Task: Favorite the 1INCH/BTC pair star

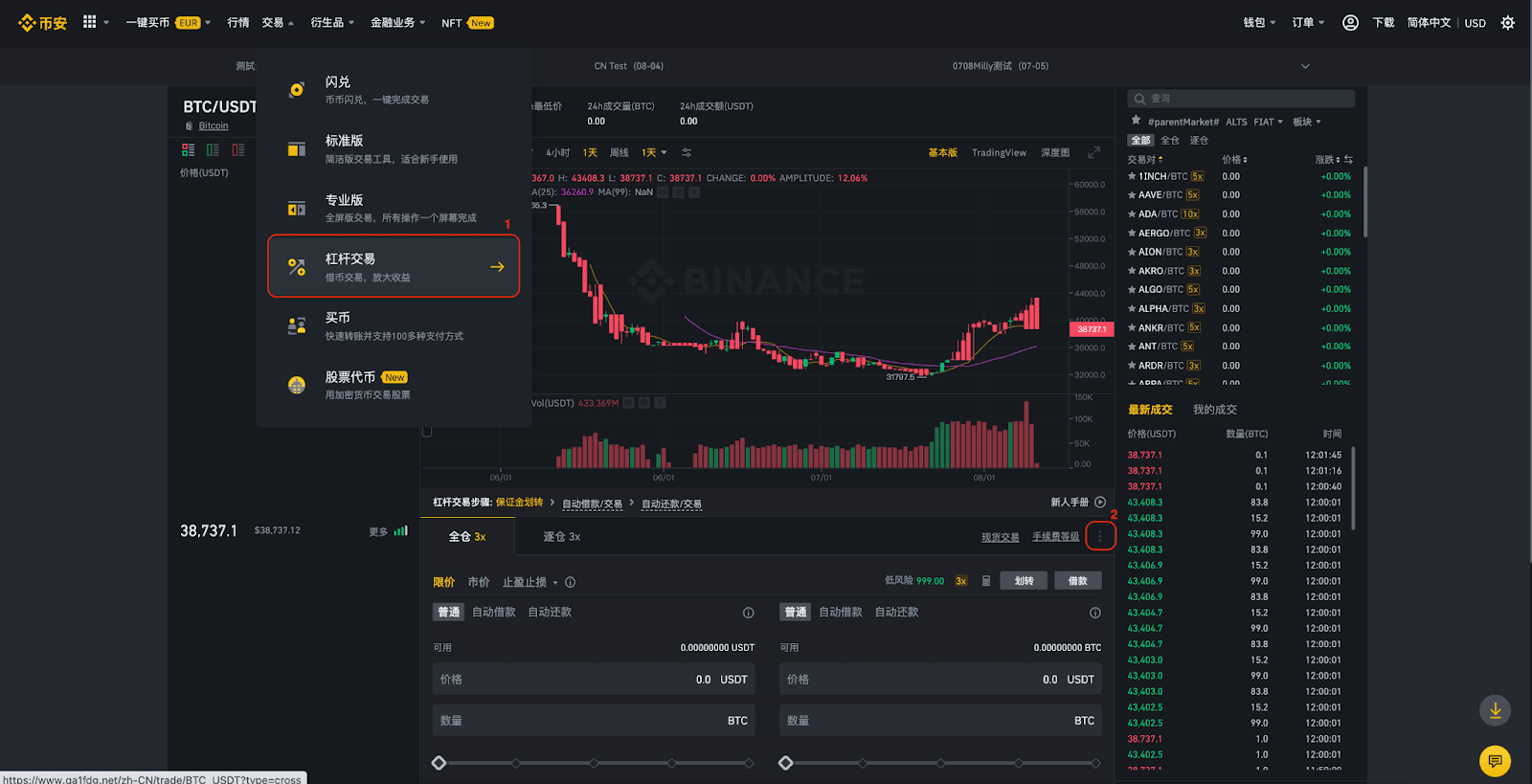Action: (1133, 176)
